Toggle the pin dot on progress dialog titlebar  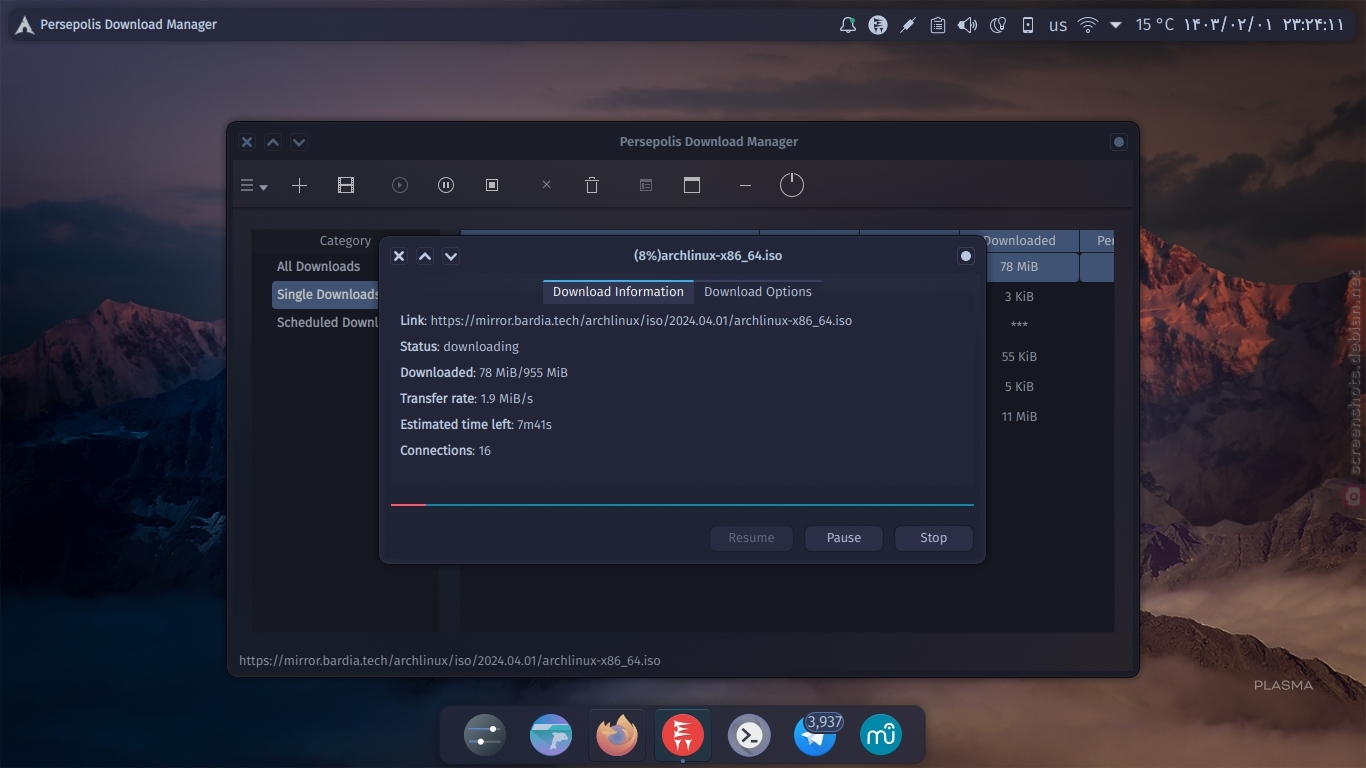[966, 256]
